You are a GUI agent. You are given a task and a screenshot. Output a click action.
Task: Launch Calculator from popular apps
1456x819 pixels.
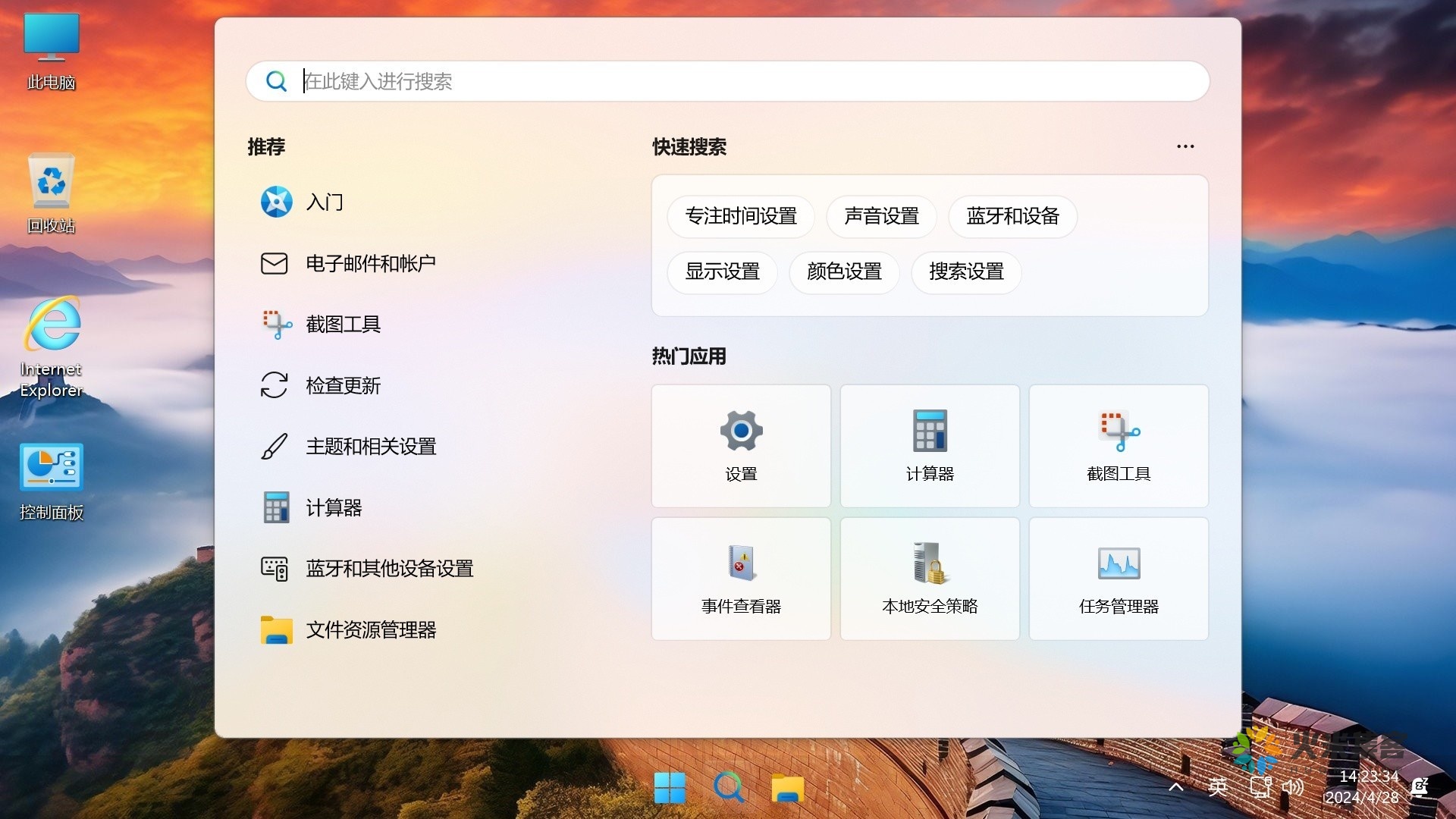pos(929,446)
